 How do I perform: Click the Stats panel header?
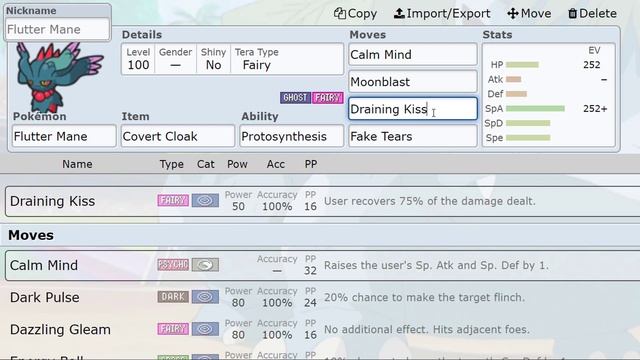click(497, 35)
